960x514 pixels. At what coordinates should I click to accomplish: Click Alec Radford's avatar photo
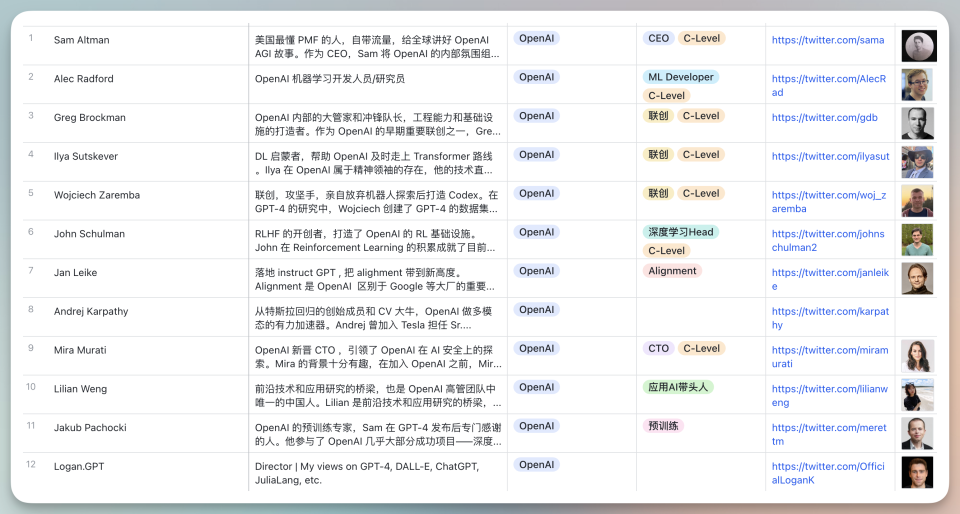(917, 84)
